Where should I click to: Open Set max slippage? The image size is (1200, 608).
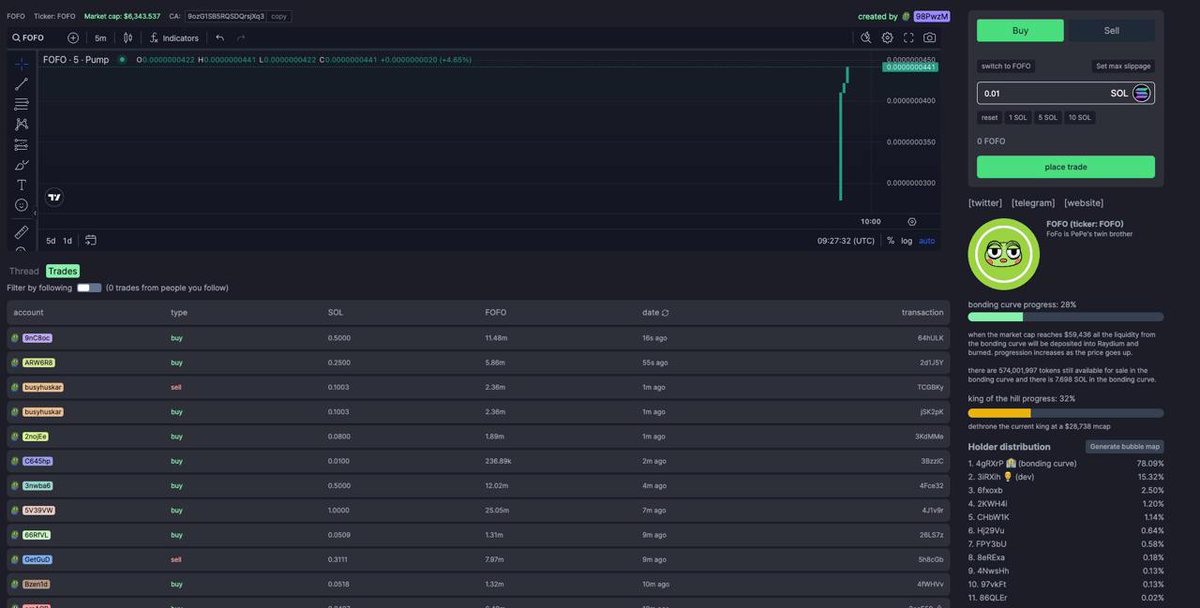1123,66
